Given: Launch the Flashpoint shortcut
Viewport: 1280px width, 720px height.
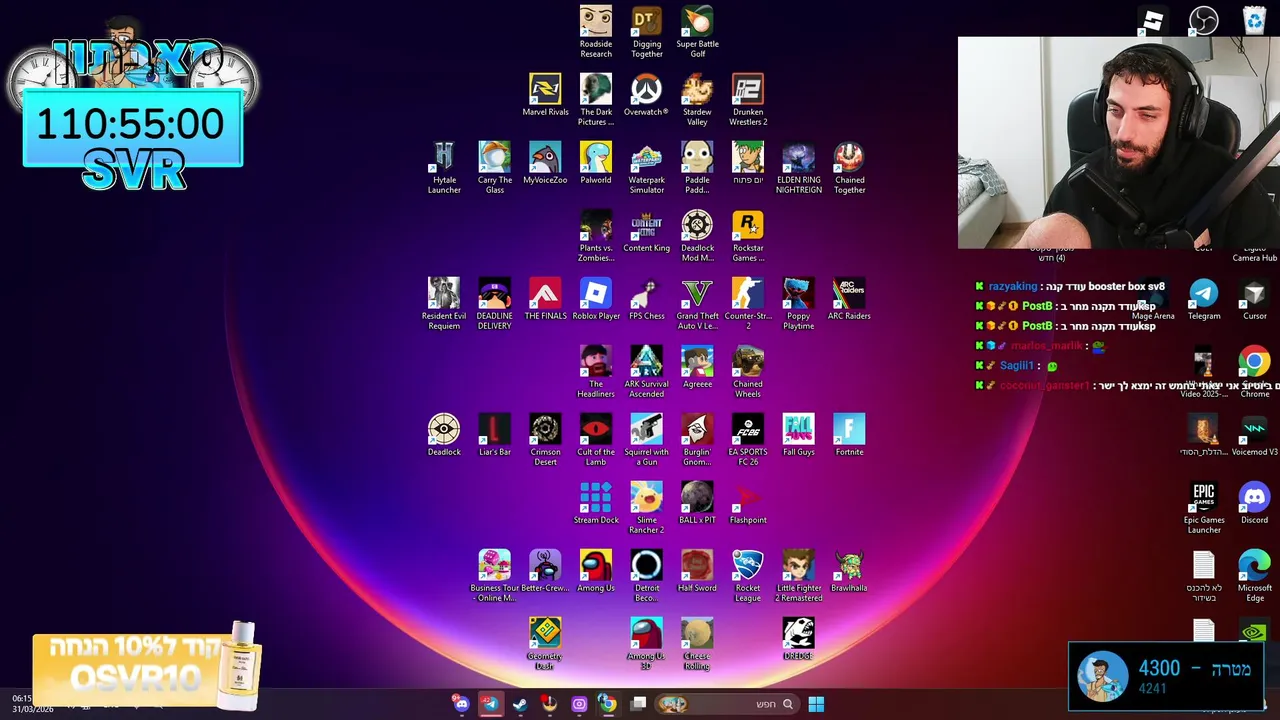Looking at the screenshot, I should 748,503.
